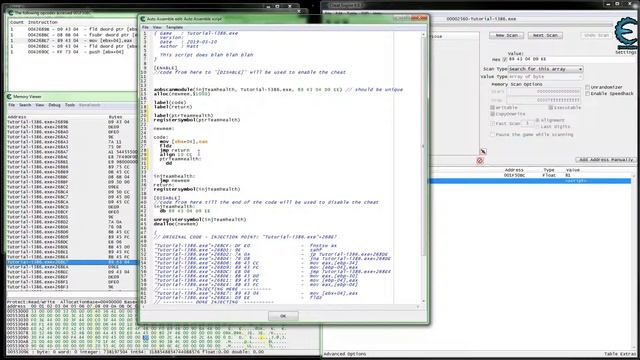Click the Type column header in address list

(x=549, y=170)
